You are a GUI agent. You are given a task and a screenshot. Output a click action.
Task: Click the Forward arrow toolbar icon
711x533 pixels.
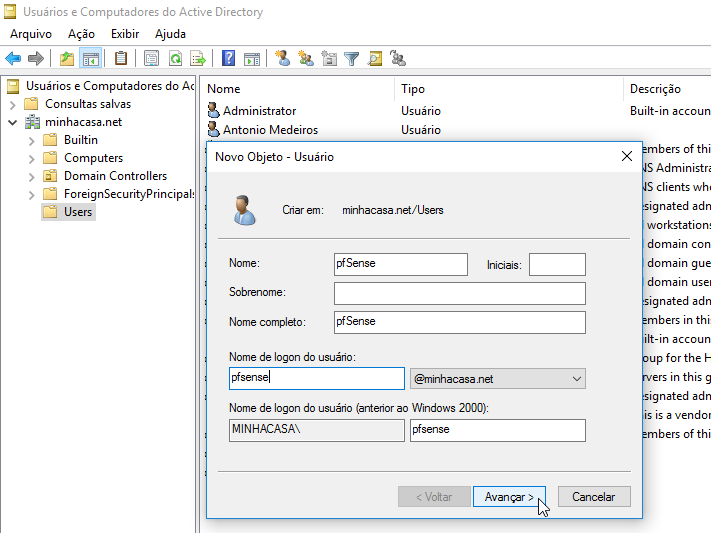(36, 59)
